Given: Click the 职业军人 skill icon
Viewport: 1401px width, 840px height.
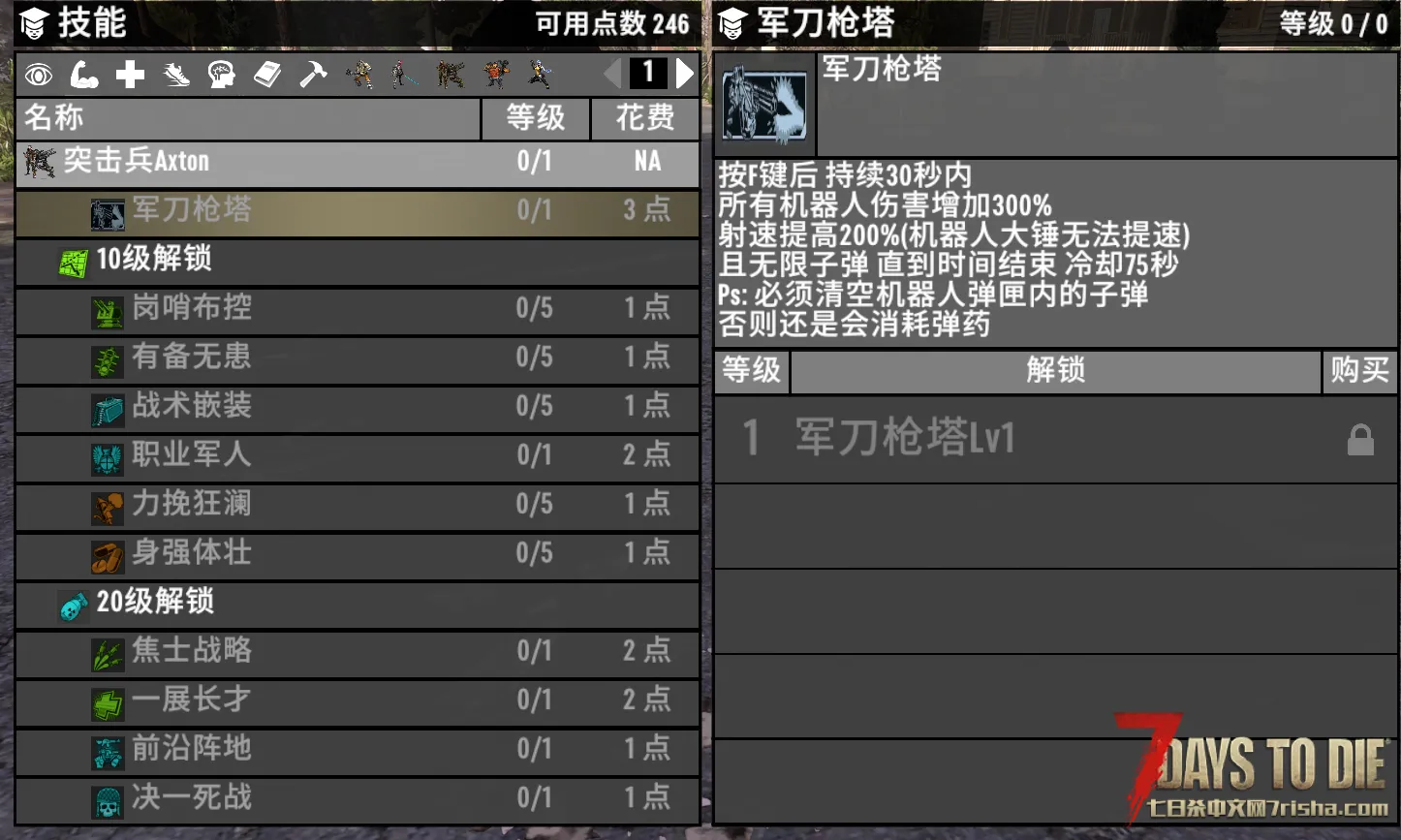Looking at the screenshot, I should pos(108,459).
